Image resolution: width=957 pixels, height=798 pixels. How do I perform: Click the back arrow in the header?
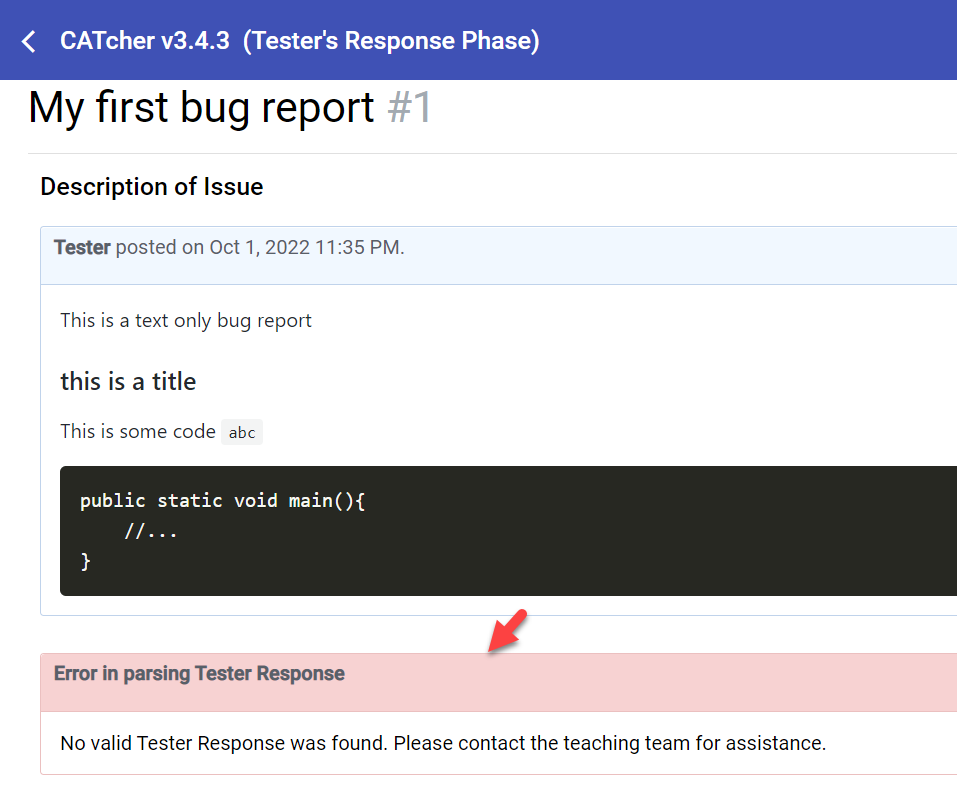[x=27, y=40]
